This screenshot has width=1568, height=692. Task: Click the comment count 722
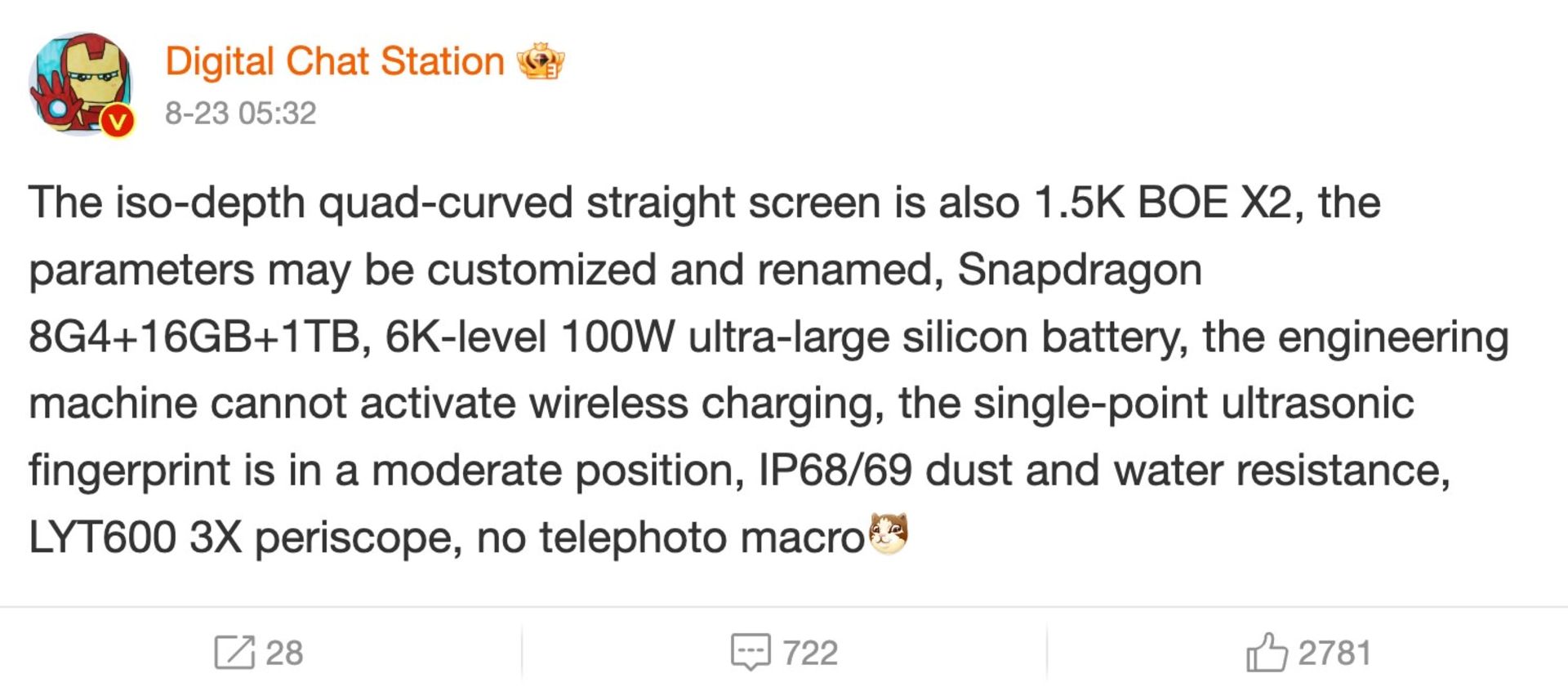tap(810, 653)
